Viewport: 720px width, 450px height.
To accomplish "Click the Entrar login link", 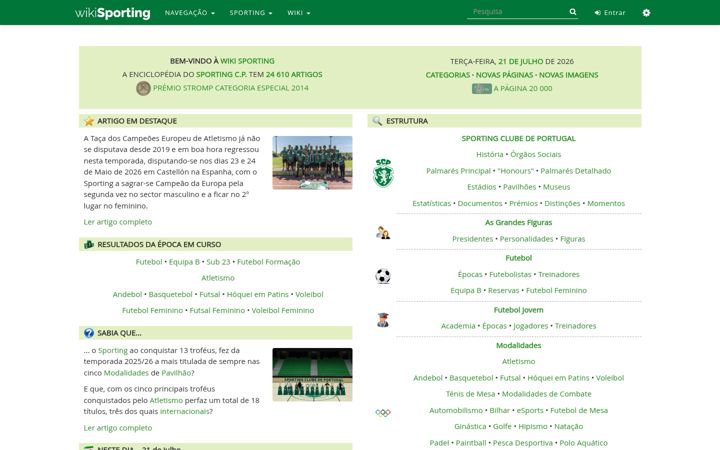I will 610,13.
